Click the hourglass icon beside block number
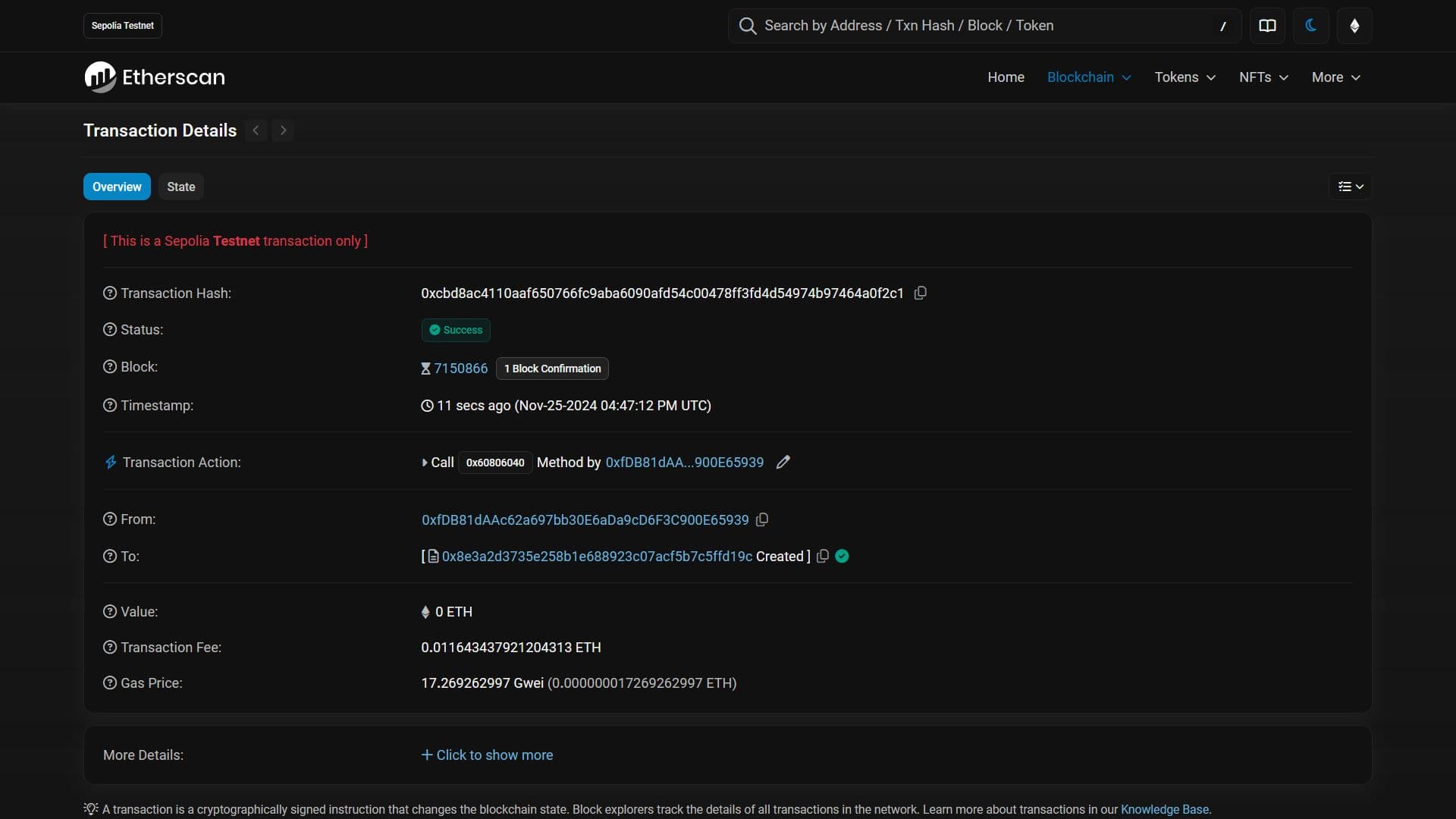The width and height of the screenshot is (1456, 819). click(x=425, y=369)
